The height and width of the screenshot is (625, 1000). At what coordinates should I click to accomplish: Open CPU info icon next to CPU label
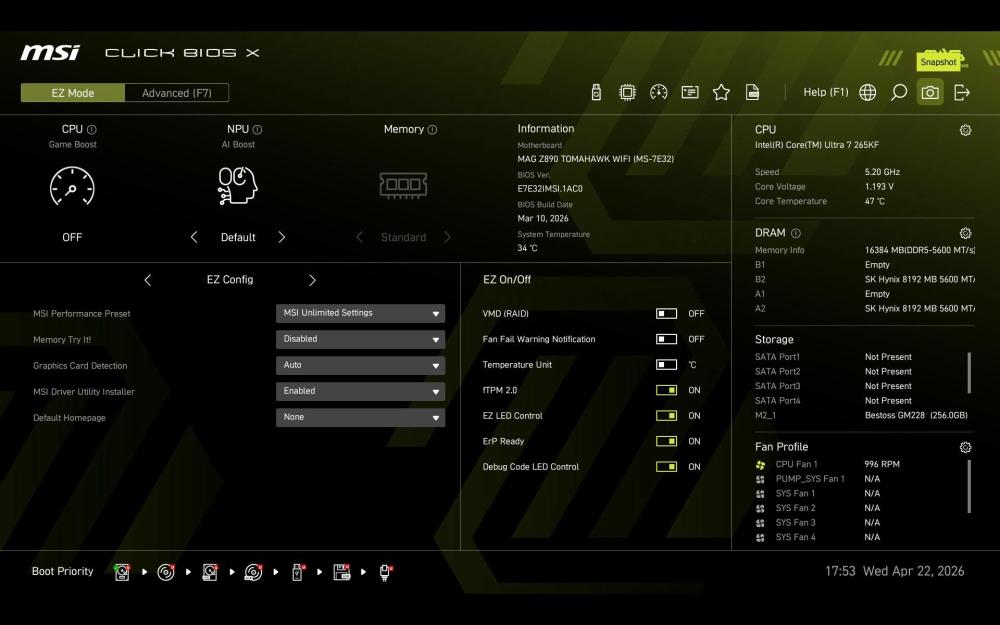coord(91,129)
